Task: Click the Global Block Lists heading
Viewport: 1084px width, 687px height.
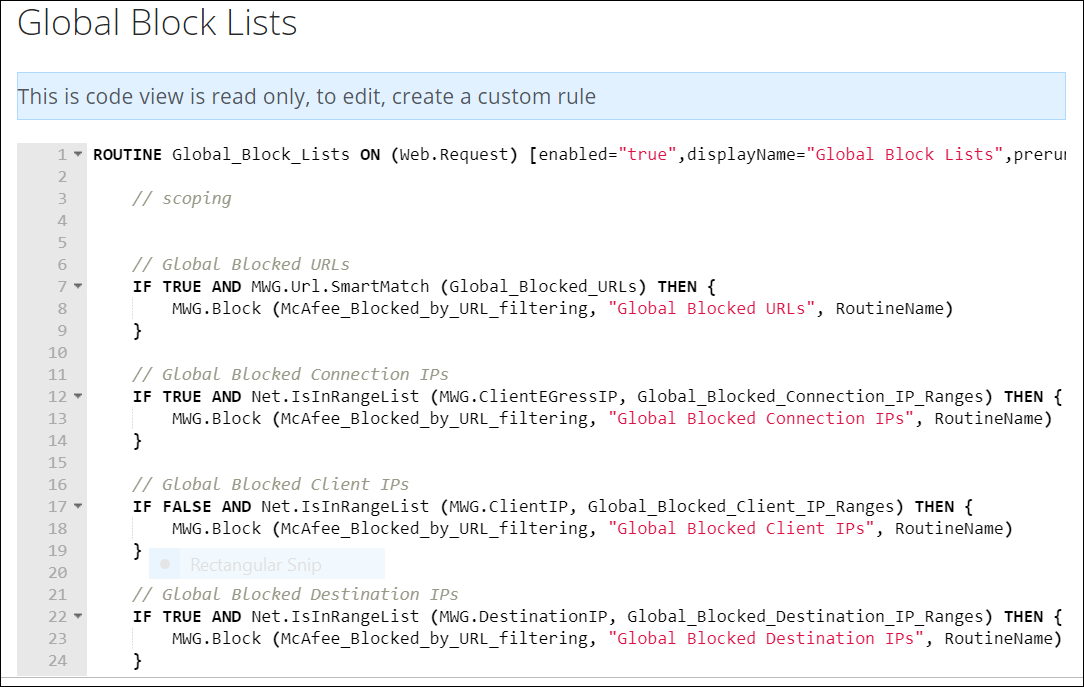Action: pos(157,22)
